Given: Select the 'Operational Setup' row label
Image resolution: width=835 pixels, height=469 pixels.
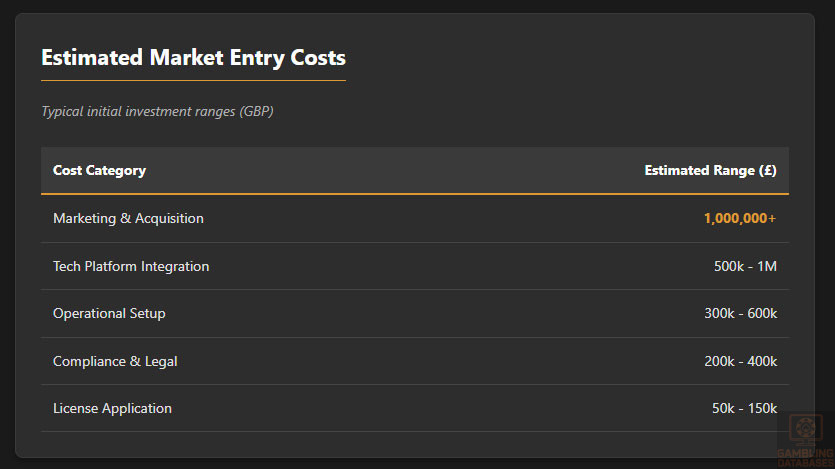Looking at the screenshot, I should [109, 313].
